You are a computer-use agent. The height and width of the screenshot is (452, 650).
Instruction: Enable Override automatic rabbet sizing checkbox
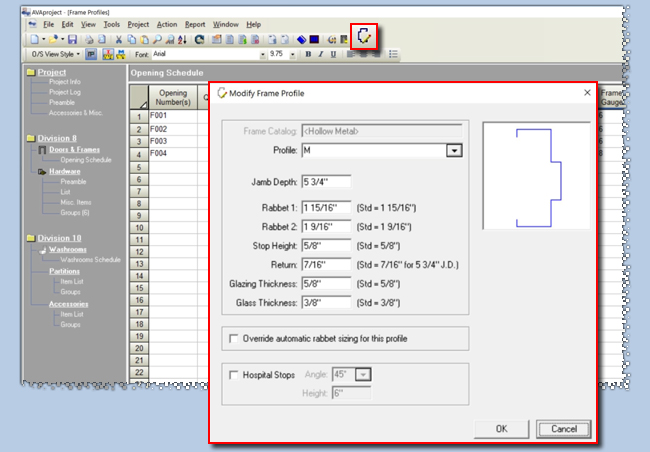pyautogui.click(x=234, y=339)
